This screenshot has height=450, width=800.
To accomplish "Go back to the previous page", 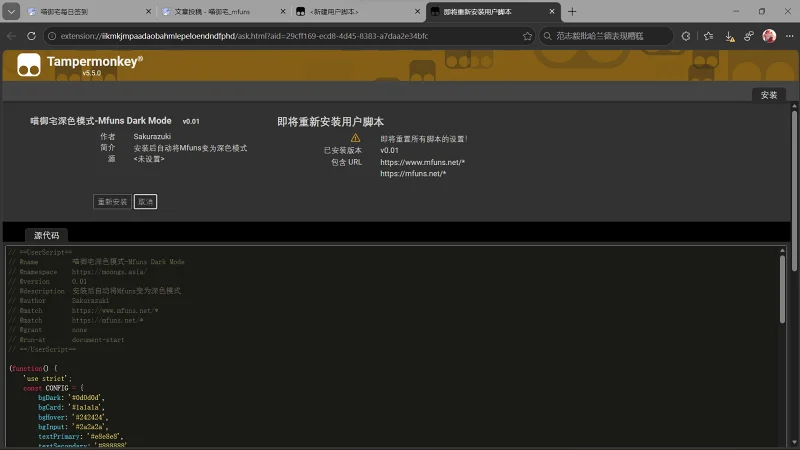I will coord(11,36).
